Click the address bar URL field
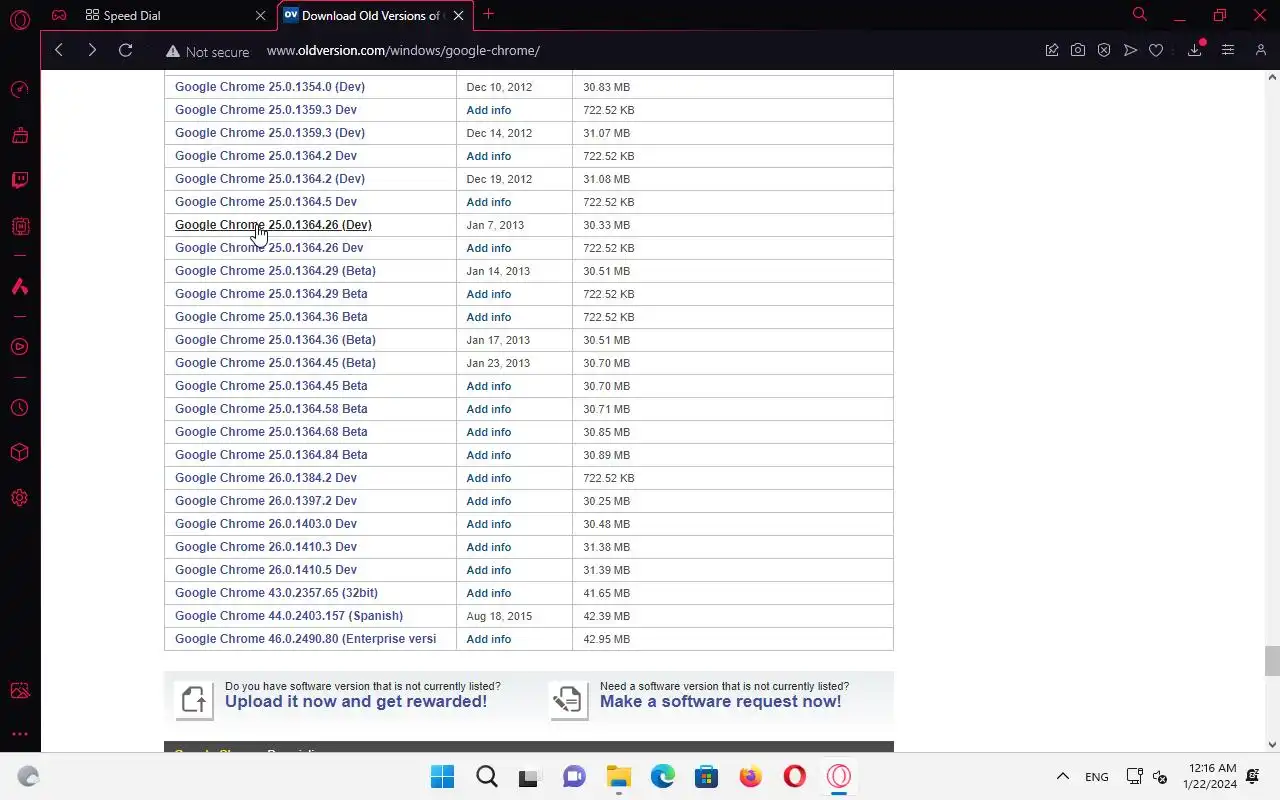1280x800 pixels. [x=640, y=50]
